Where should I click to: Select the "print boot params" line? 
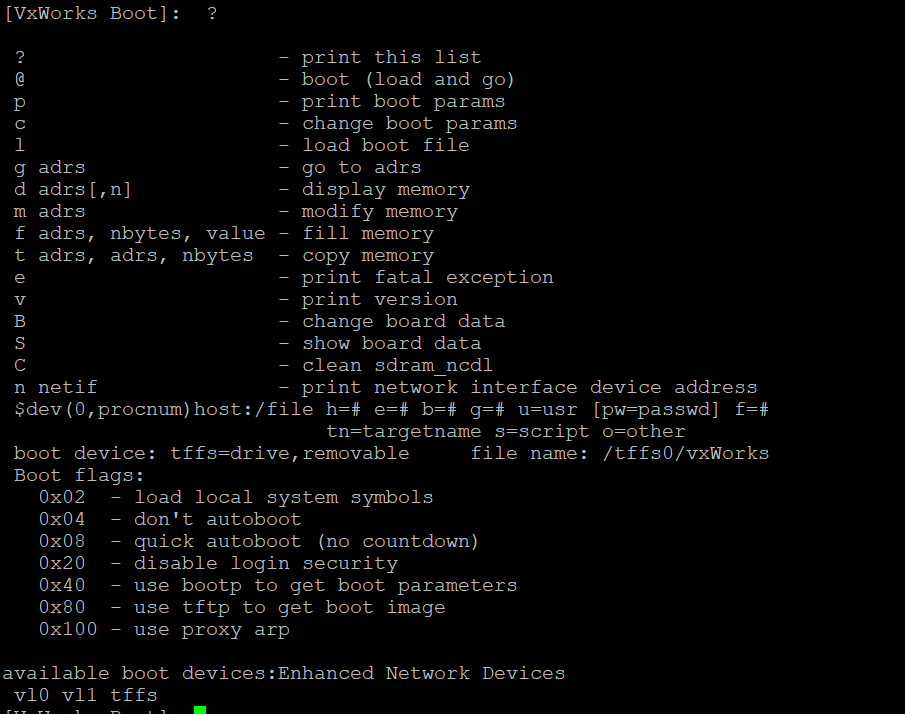pos(403,102)
